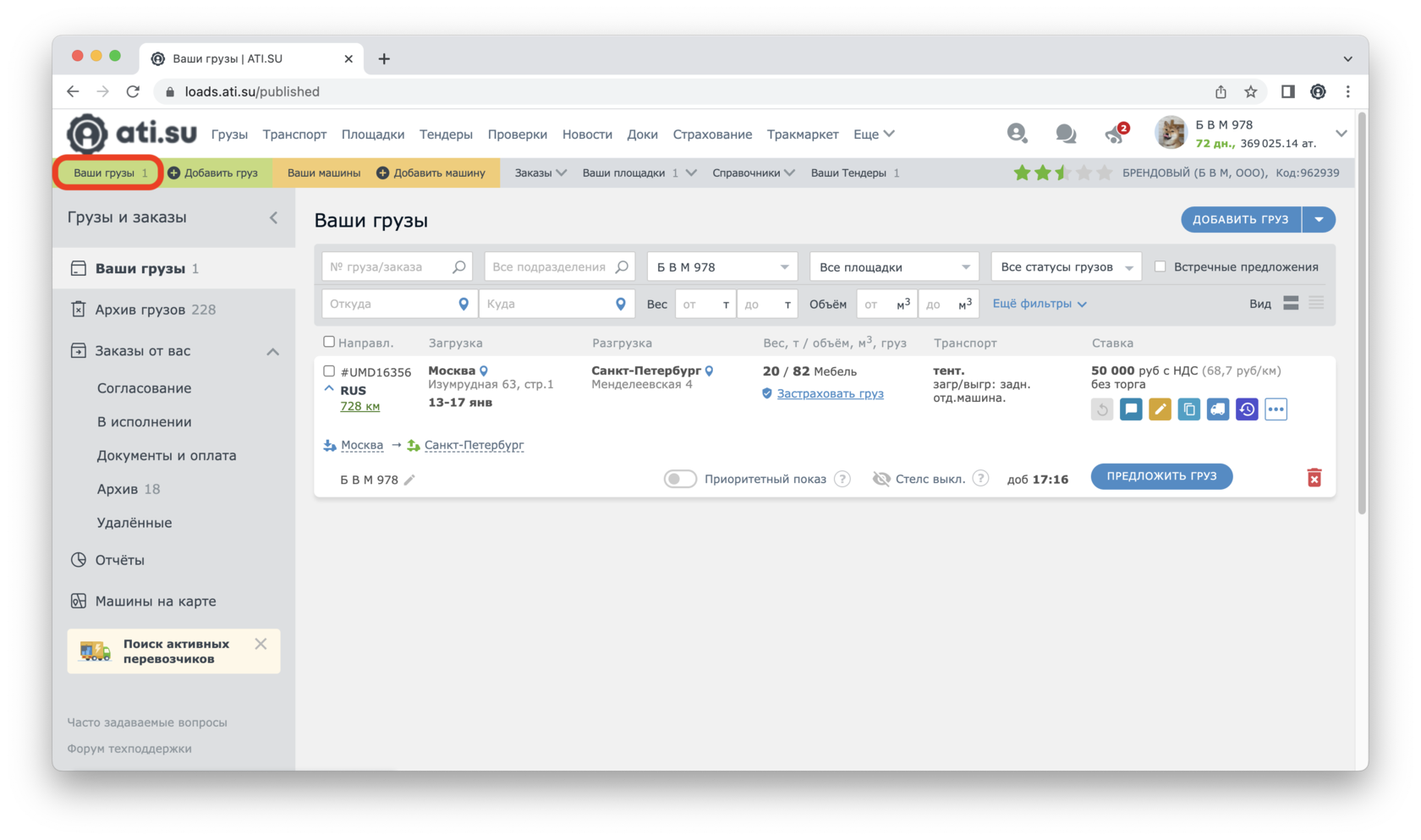This screenshot has height=840, width=1421.
Task: Open the Проверки menu
Action: [517, 134]
